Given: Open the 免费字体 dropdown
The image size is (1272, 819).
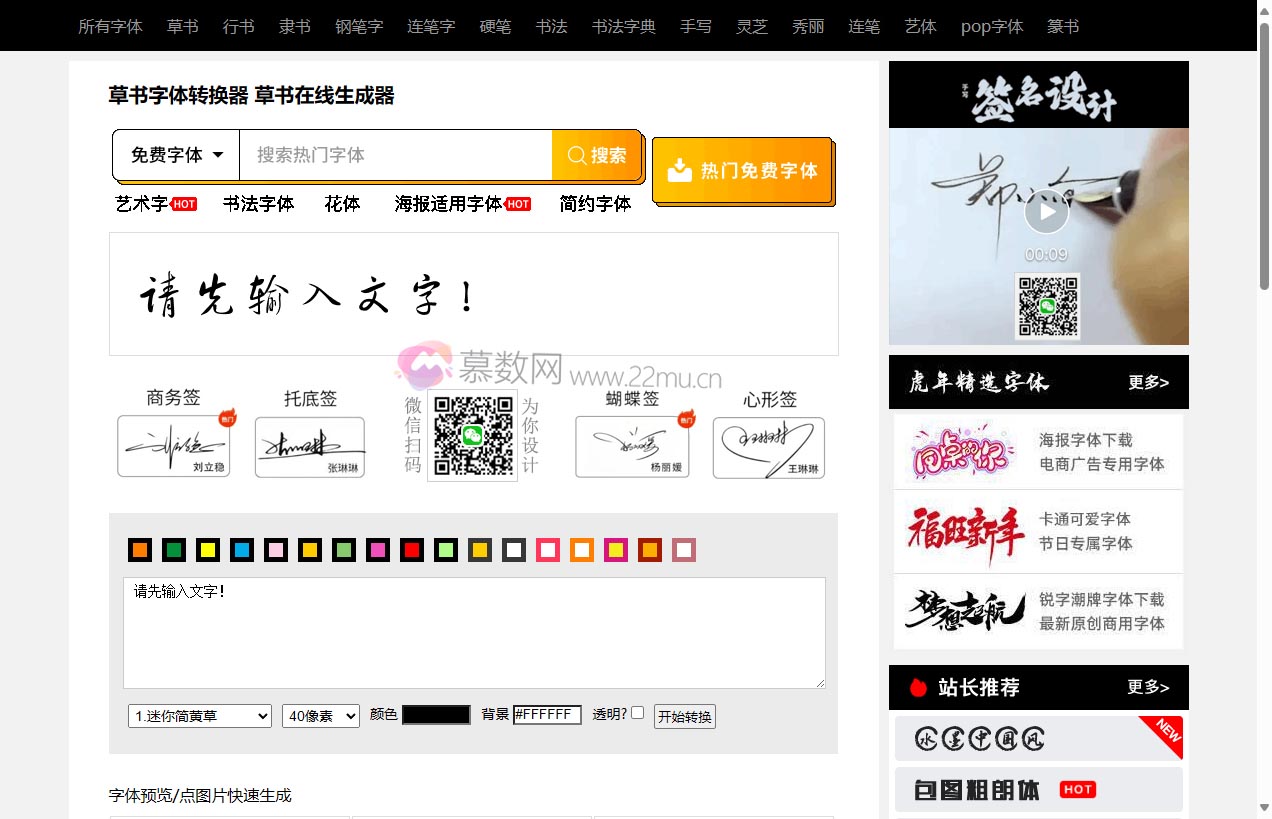Looking at the screenshot, I should [x=175, y=155].
